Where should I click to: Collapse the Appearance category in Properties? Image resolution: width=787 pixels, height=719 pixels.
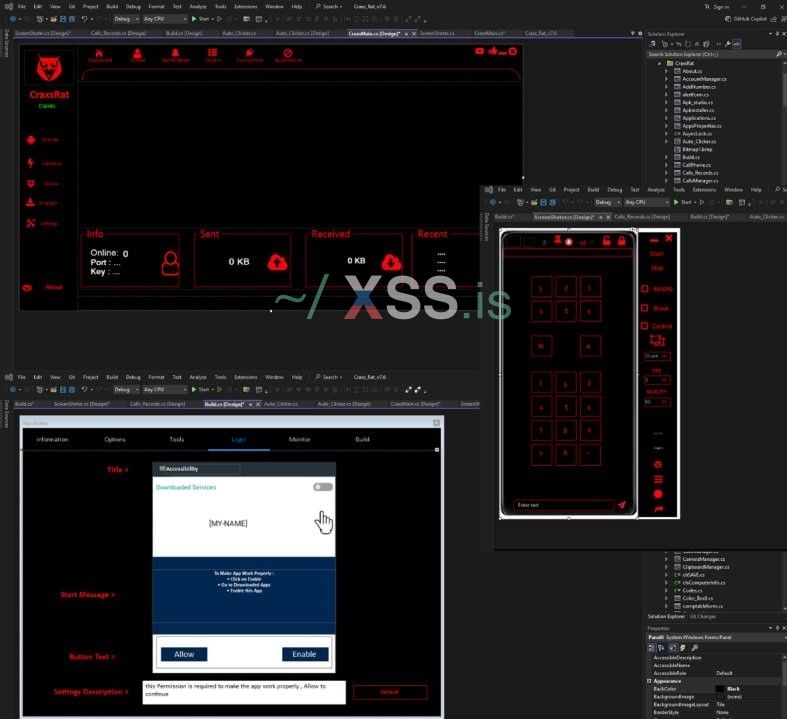pos(649,681)
